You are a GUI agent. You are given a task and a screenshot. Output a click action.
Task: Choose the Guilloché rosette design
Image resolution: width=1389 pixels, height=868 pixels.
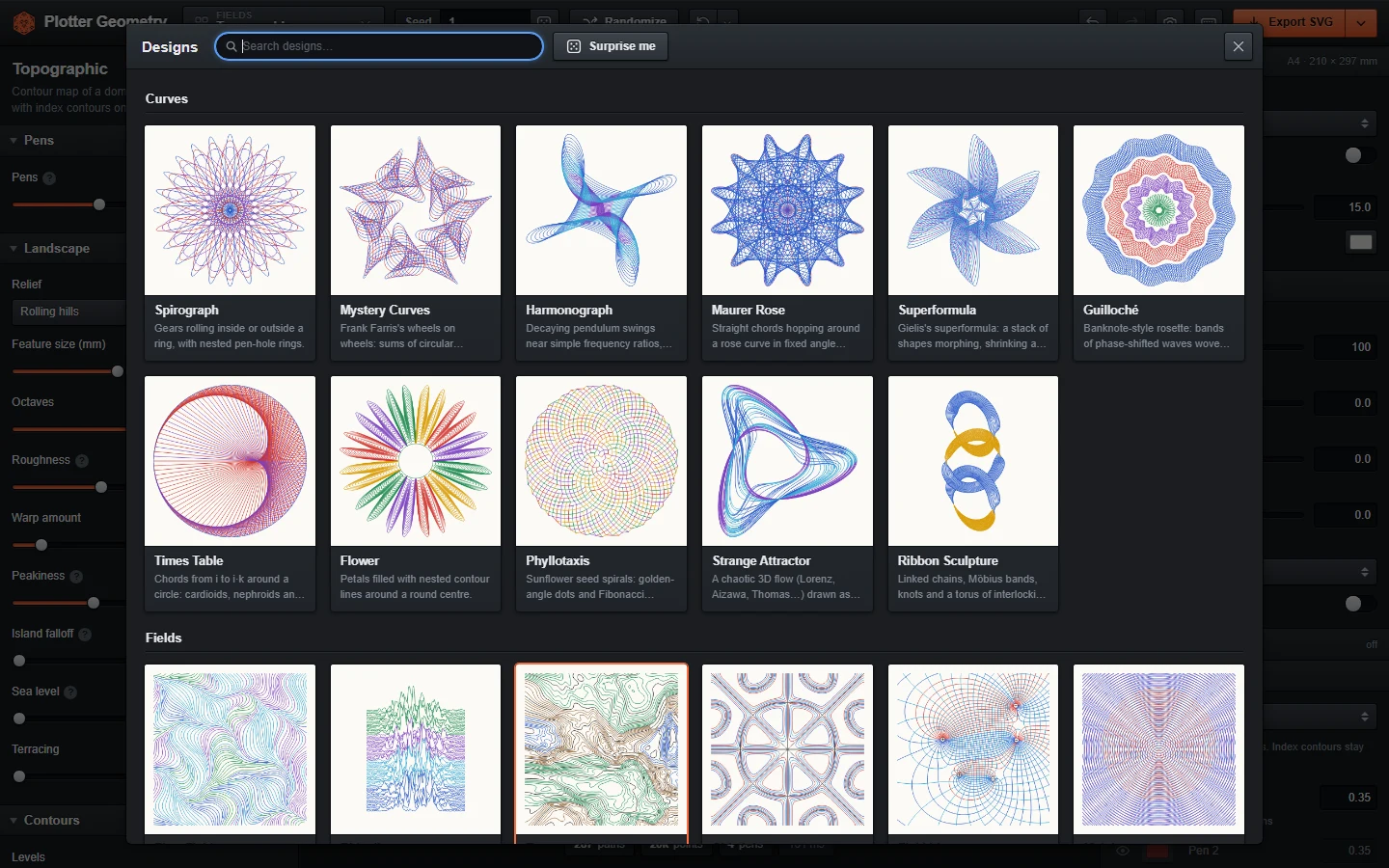(1158, 243)
